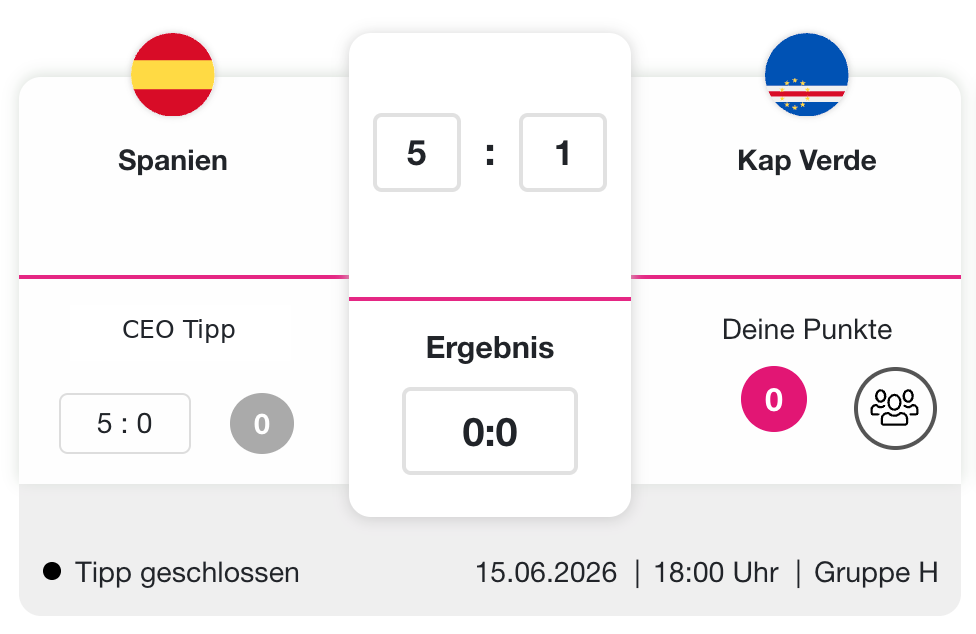This screenshot has width=976, height=634.
Task: Click the Deine Punkte label
Action: point(807,330)
